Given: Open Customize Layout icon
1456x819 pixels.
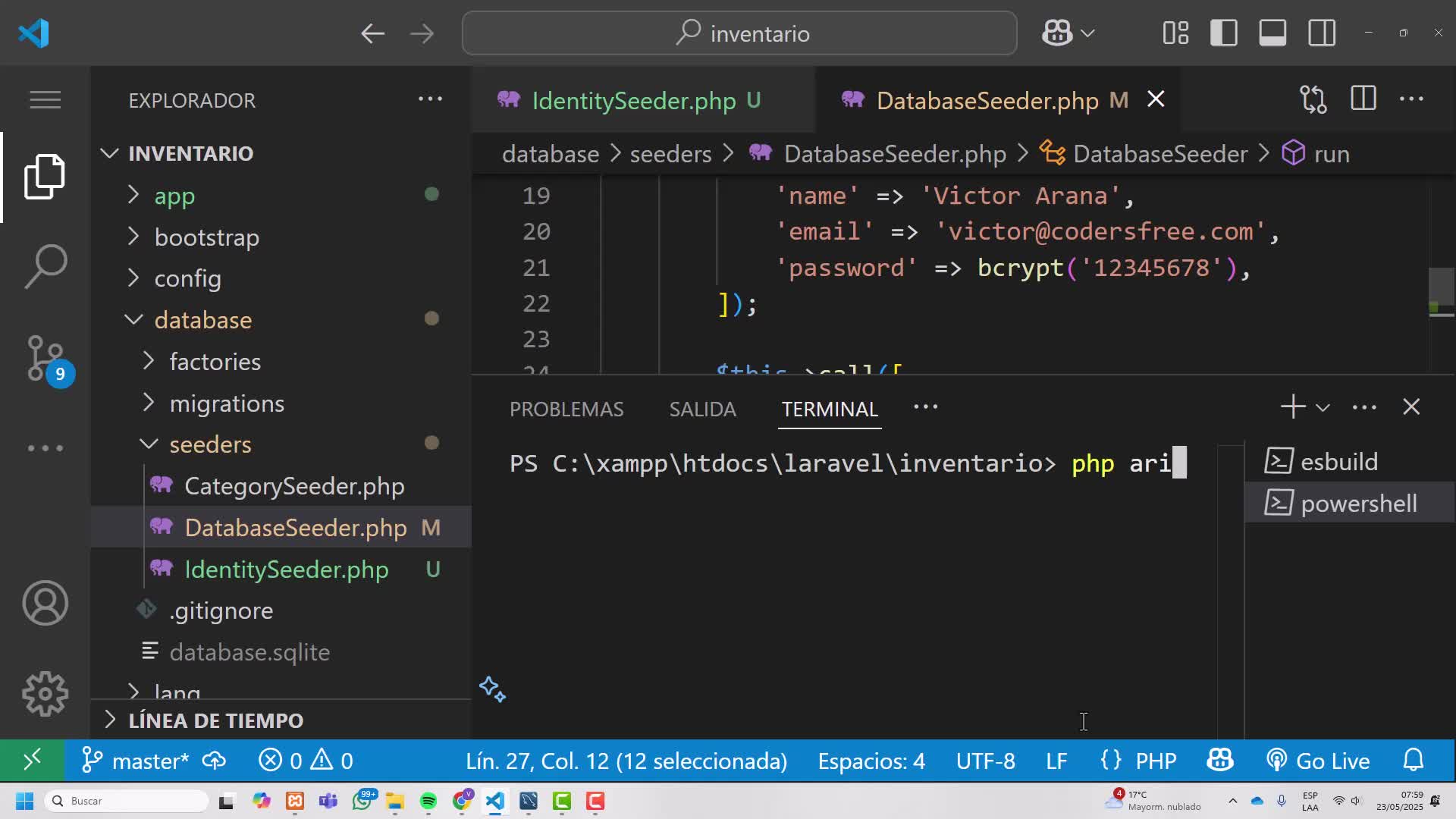Looking at the screenshot, I should coord(1175,33).
